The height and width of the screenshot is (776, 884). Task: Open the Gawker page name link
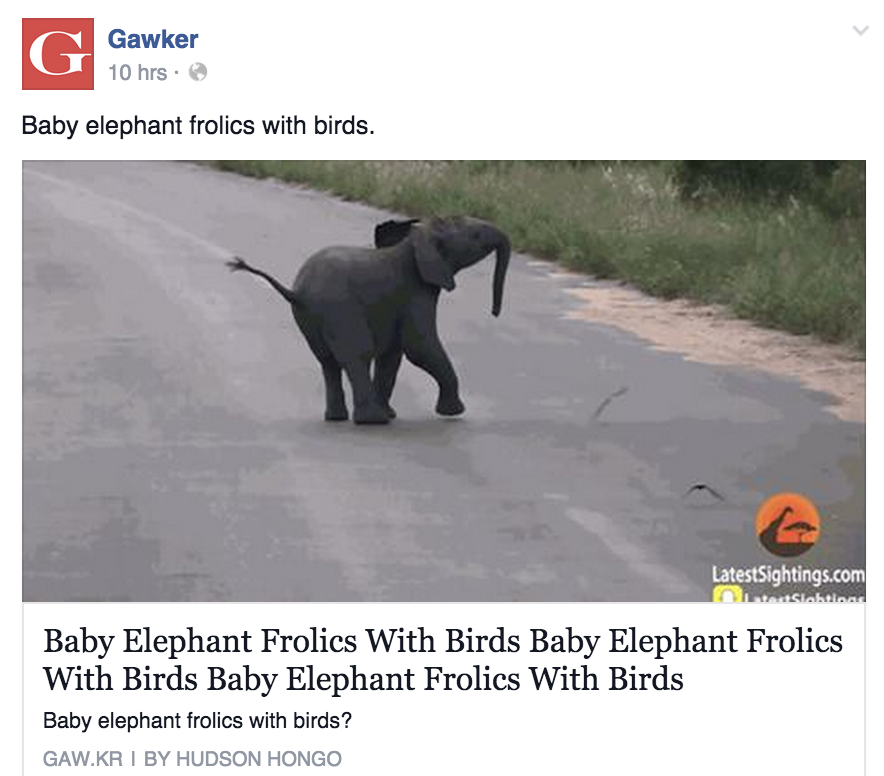tap(153, 39)
